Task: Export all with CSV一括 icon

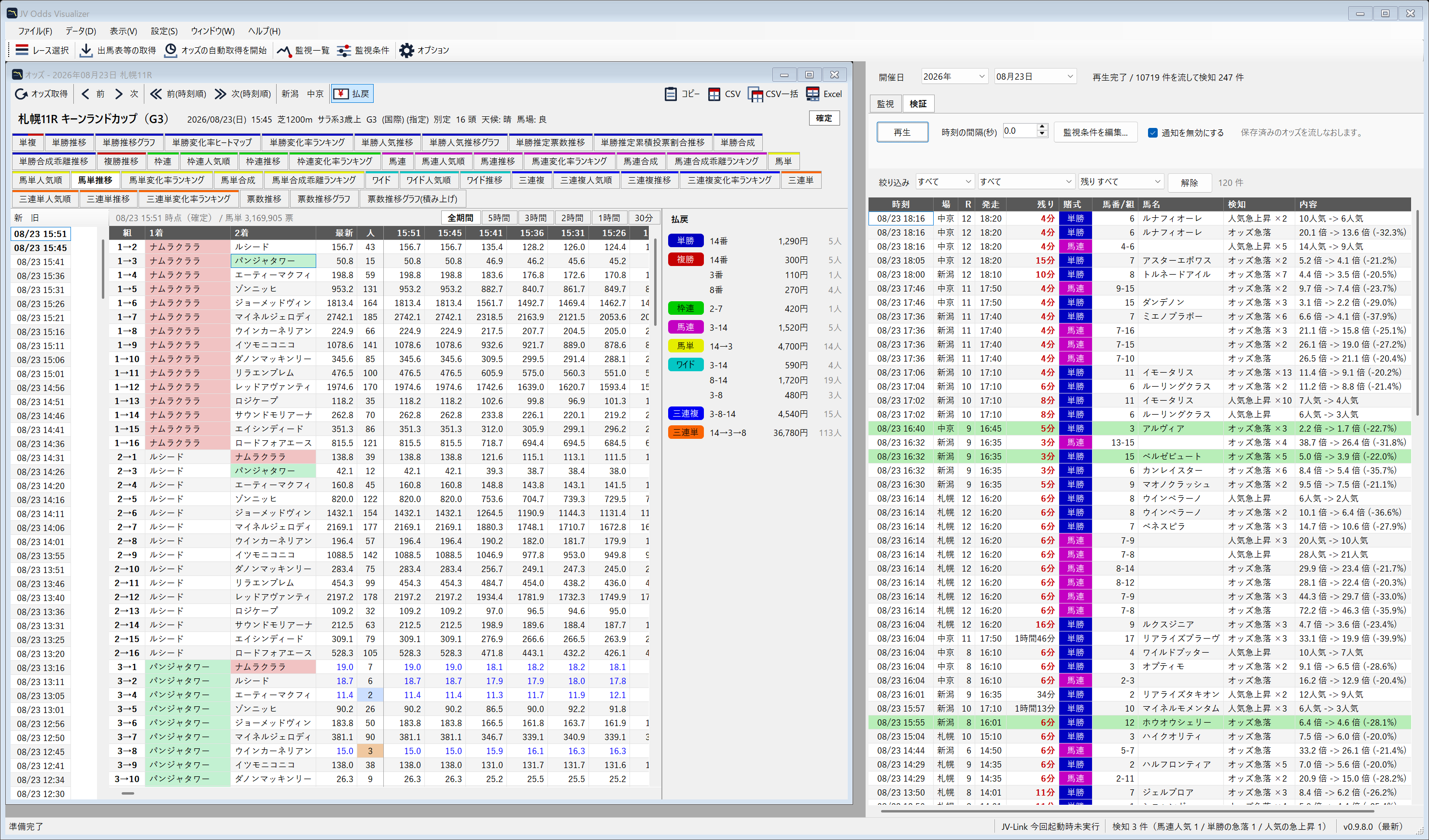Action: (x=755, y=94)
